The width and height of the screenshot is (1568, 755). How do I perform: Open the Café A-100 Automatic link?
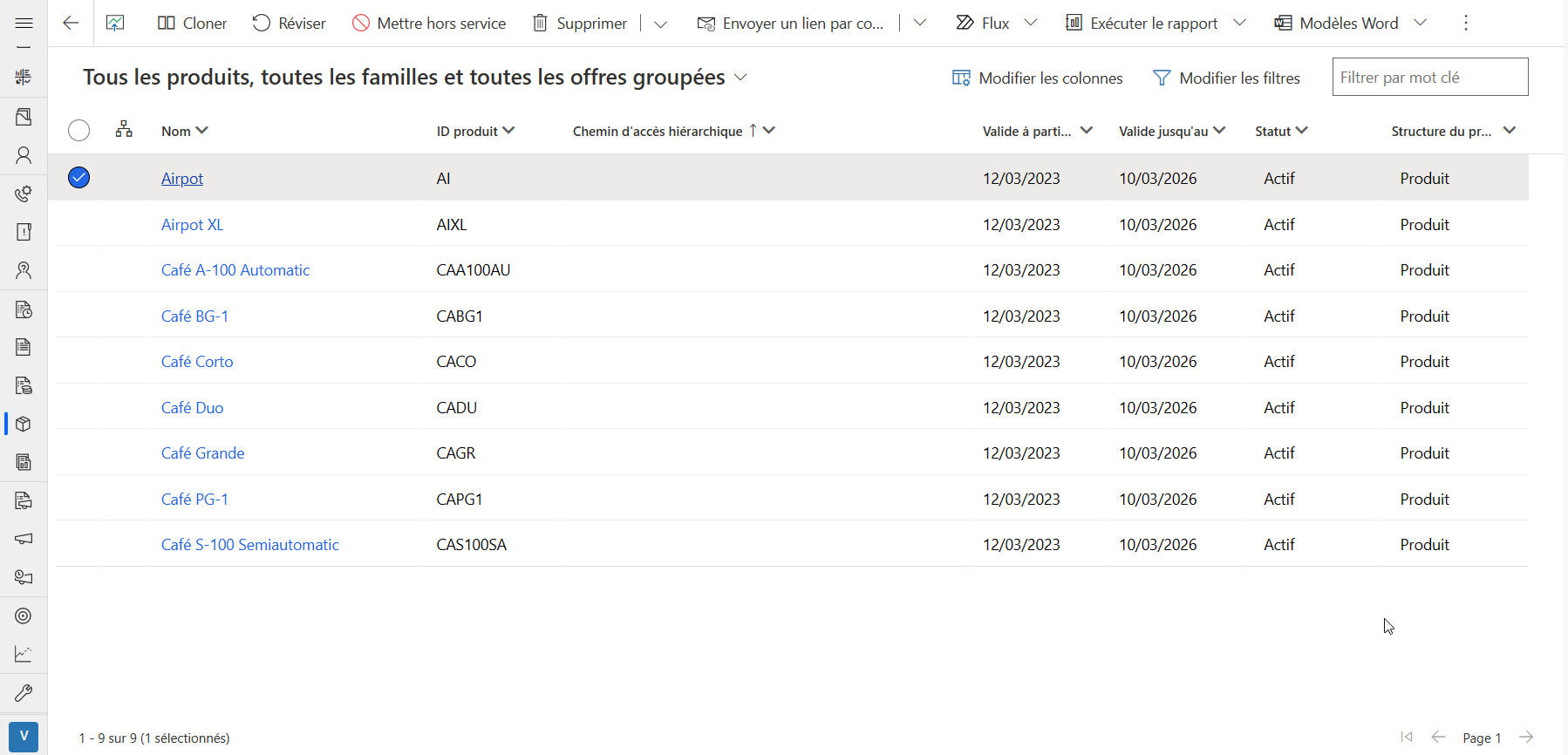point(235,270)
